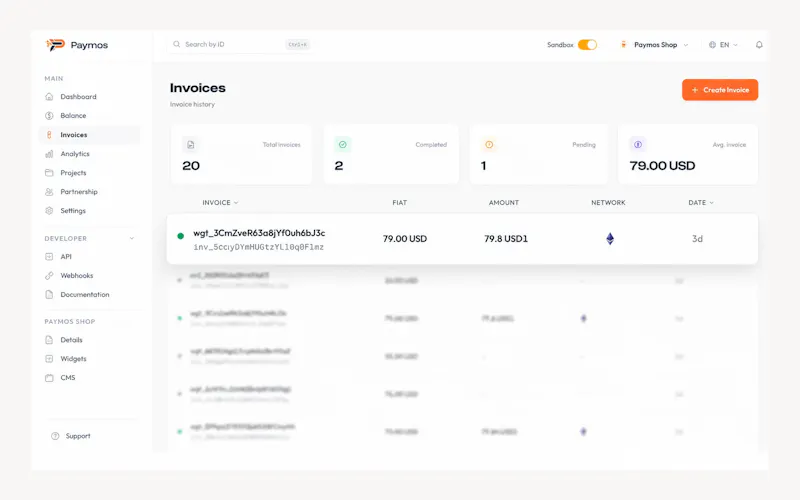Click the 79.00 USD average invoice value

click(x=662, y=166)
